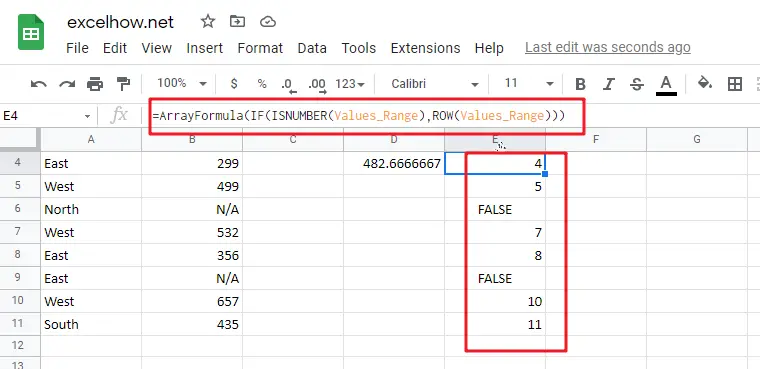This screenshot has height=369, width=760.
Task: Open the Tools menu
Action: tap(359, 48)
